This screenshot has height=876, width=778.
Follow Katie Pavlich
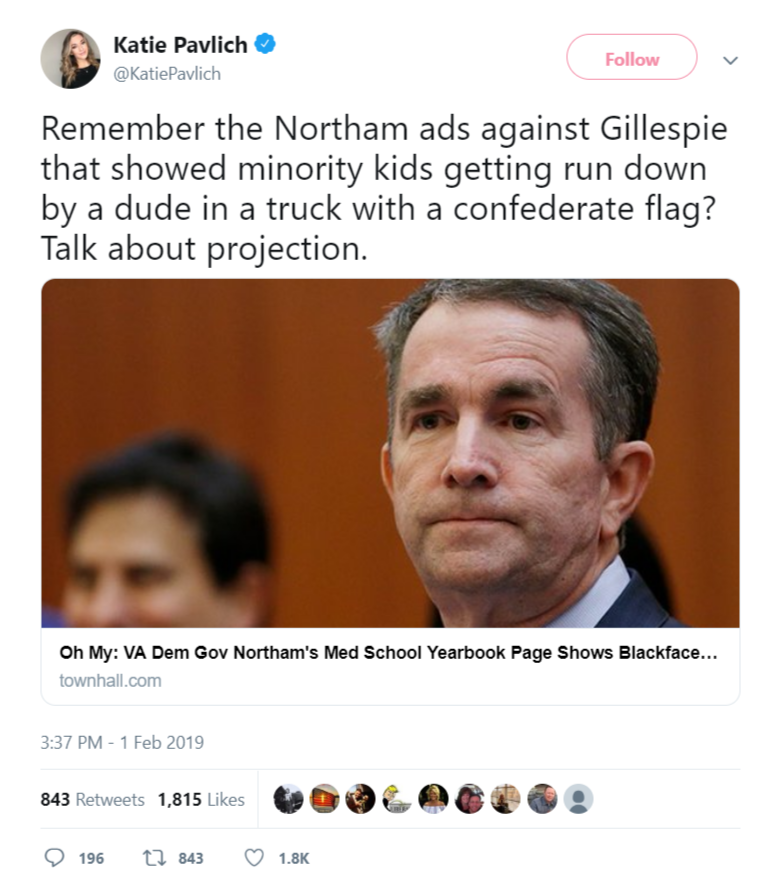[x=632, y=57]
